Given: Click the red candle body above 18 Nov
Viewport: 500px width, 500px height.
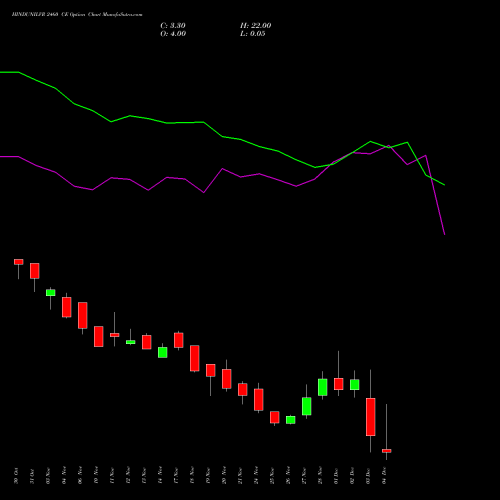Looking at the screenshot, I should click(195, 358).
